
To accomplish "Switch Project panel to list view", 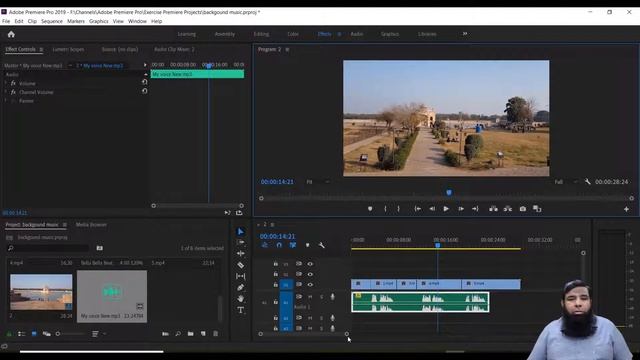I will (22, 333).
